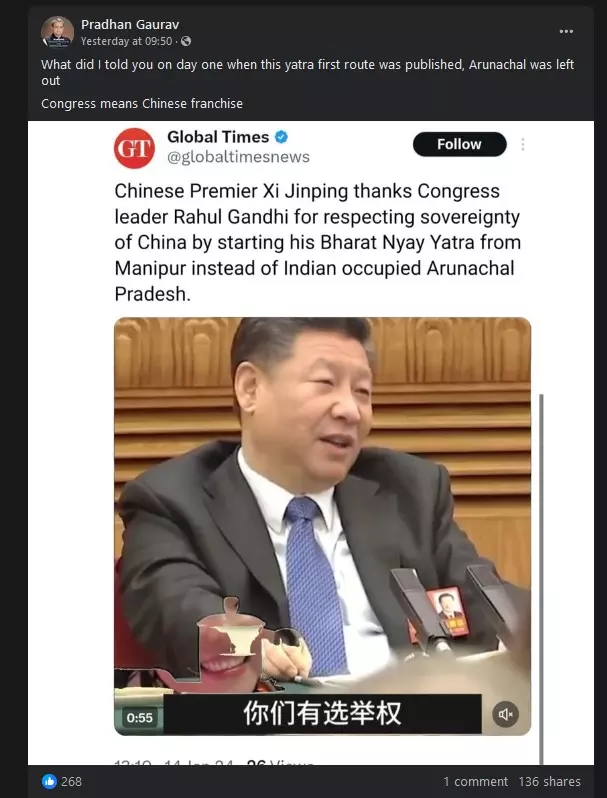This screenshot has height=798, width=607.
Task: Unmute the video with the speaker icon
Action: [x=505, y=715]
